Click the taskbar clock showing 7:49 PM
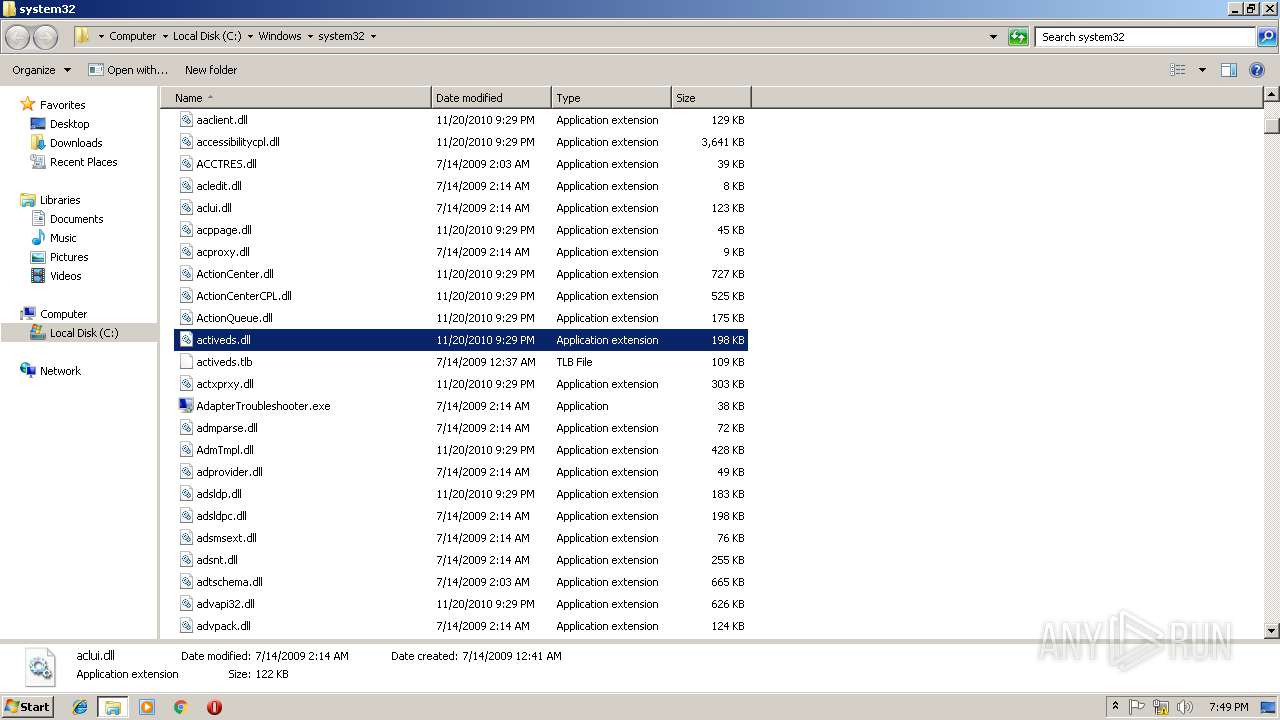Image resolution: width=1280 pixels, height=720 pixels. click(1228, 707)
